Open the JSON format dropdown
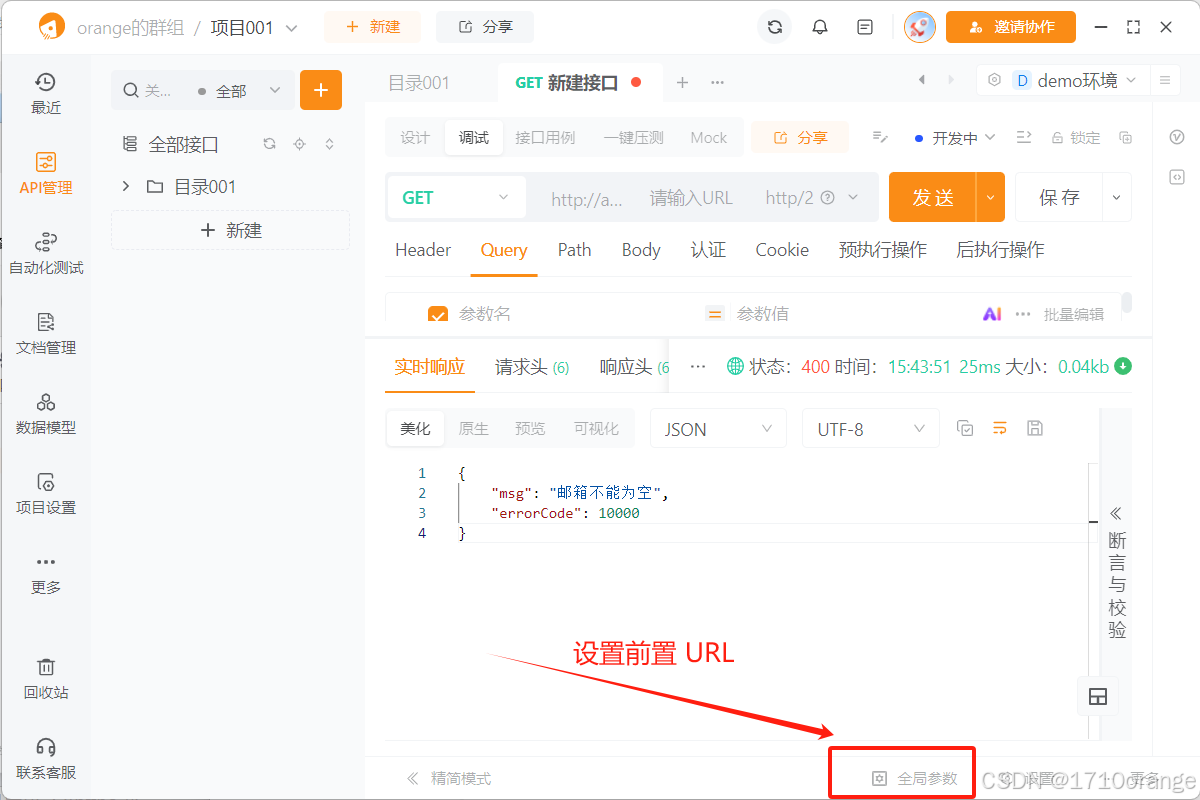The width and height of the screenshot is (1200, 800). click(x=718, y=429)
